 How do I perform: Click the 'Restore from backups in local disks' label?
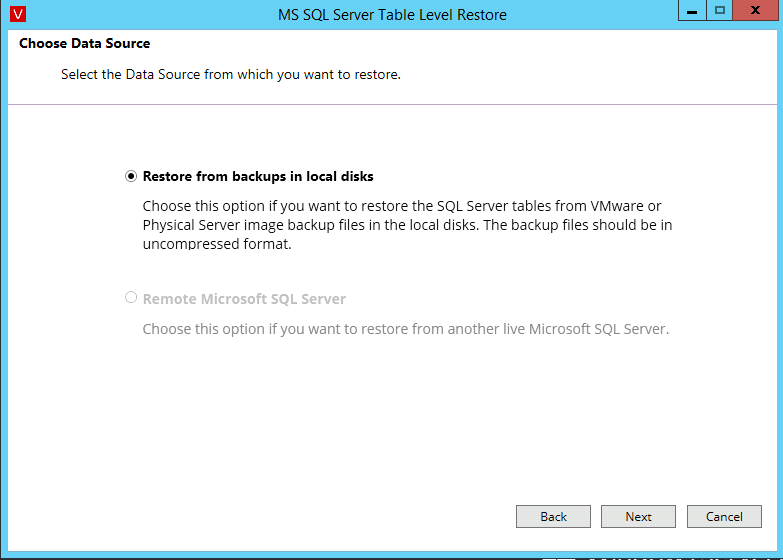click(x=258, y=177)
